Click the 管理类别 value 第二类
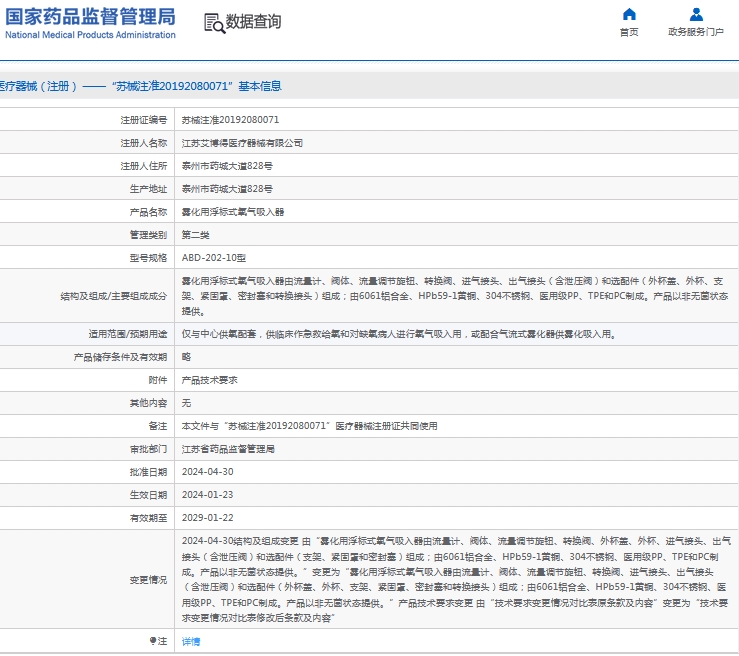Viewport: 739px width, 656px height. click(x=196, y=235)
